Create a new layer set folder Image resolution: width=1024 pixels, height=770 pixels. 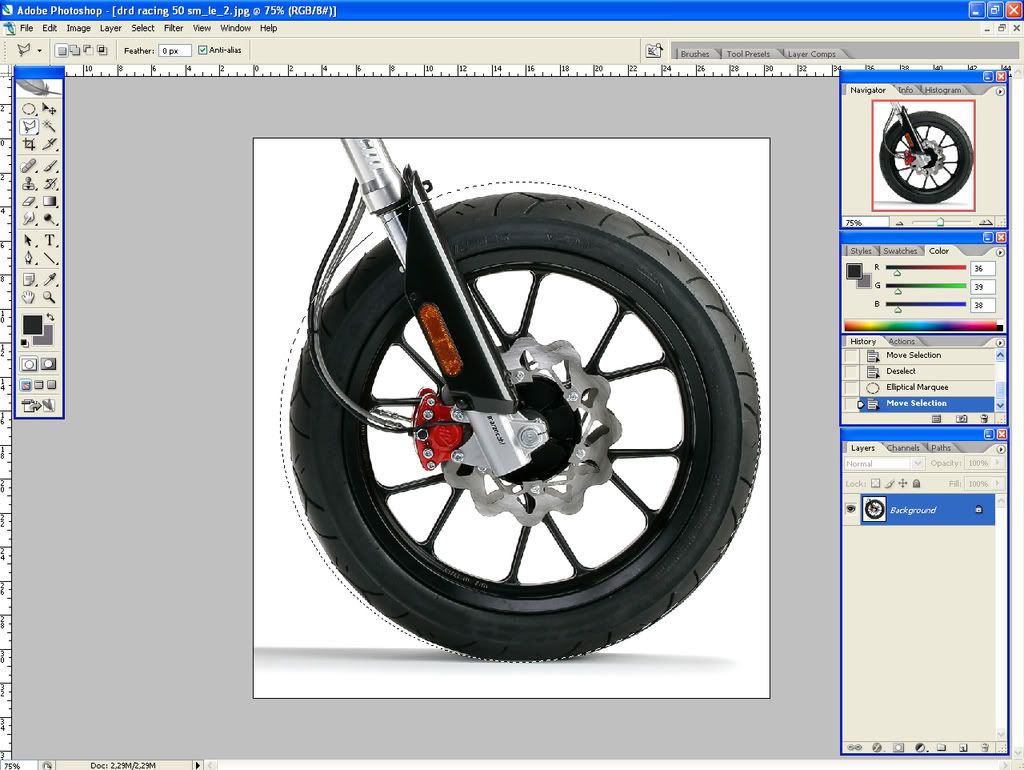click(941, 747)
